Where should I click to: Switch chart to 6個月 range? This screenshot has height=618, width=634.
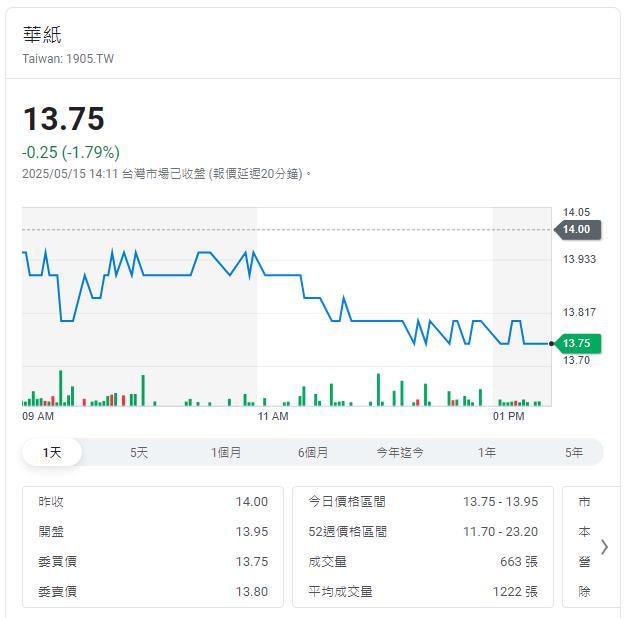[x=313, y=452]
